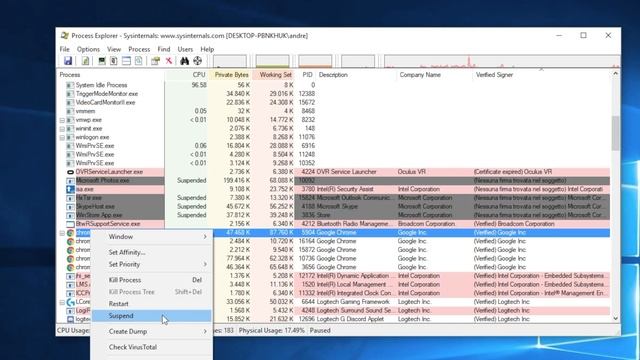Collapse the highlighted chrome process tree

pyautogui.click(x=62, y=233)
